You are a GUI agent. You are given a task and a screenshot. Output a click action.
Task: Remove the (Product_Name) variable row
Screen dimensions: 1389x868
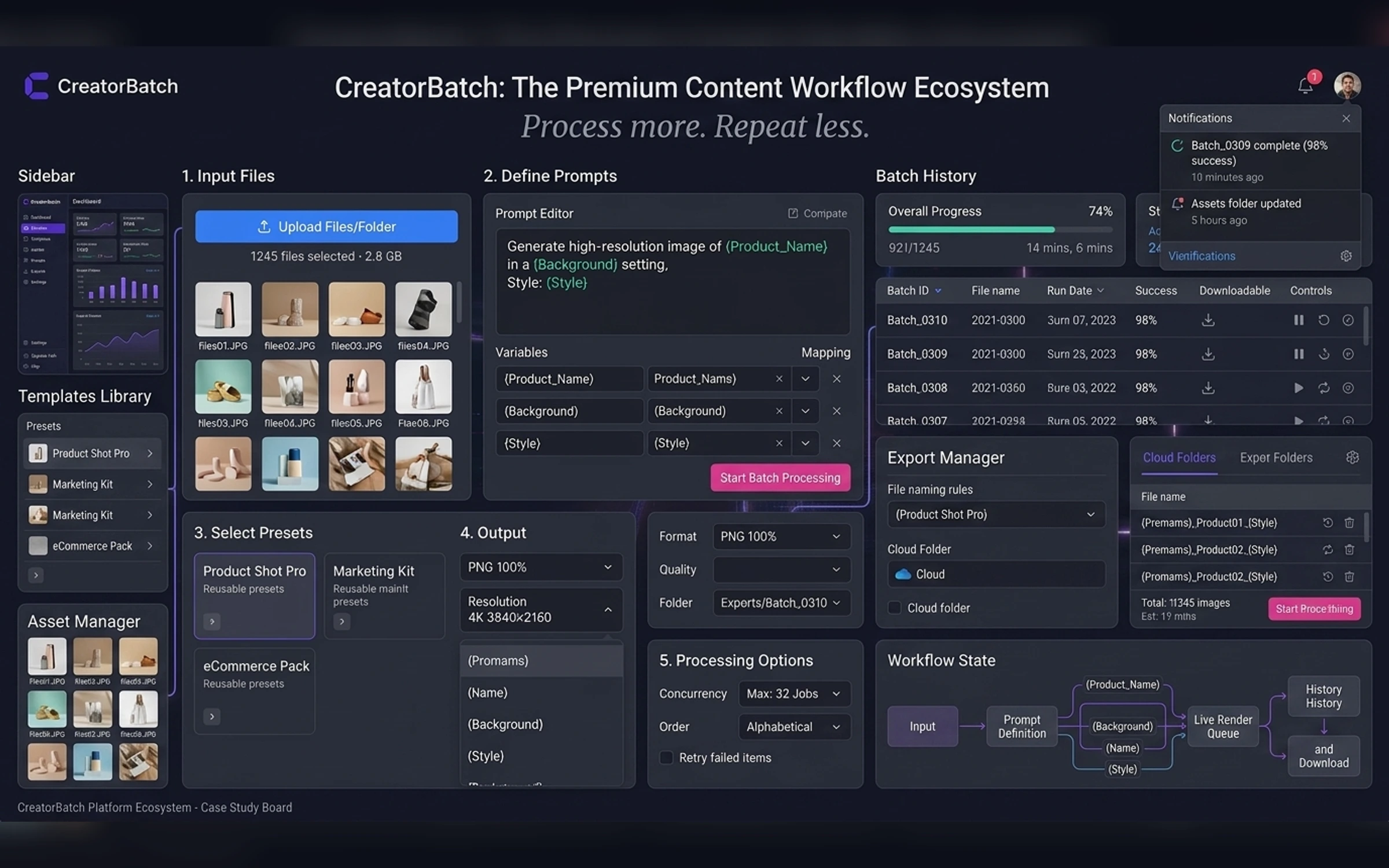[836, 379]
